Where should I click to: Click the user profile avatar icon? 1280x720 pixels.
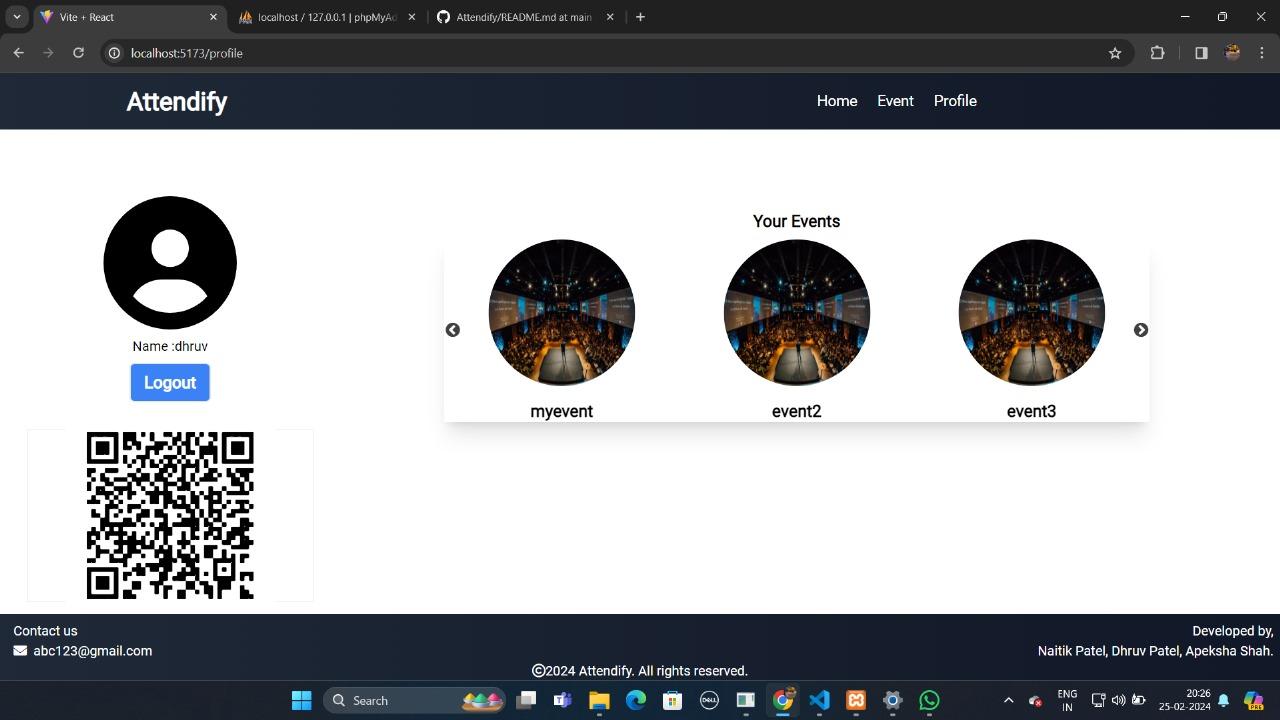pos(170,263)
